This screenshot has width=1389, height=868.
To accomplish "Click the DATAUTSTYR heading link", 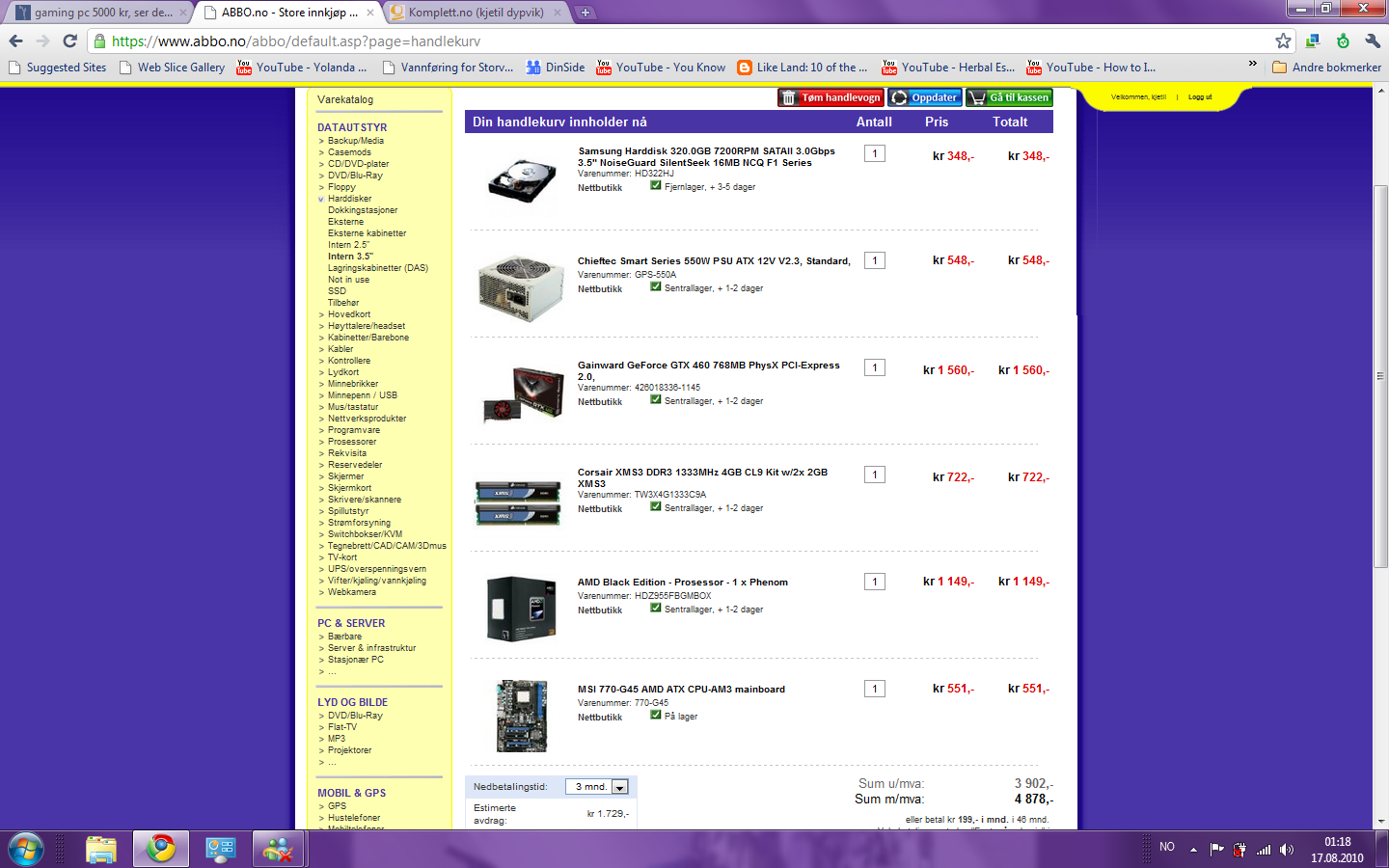I will tap(352, 127).
